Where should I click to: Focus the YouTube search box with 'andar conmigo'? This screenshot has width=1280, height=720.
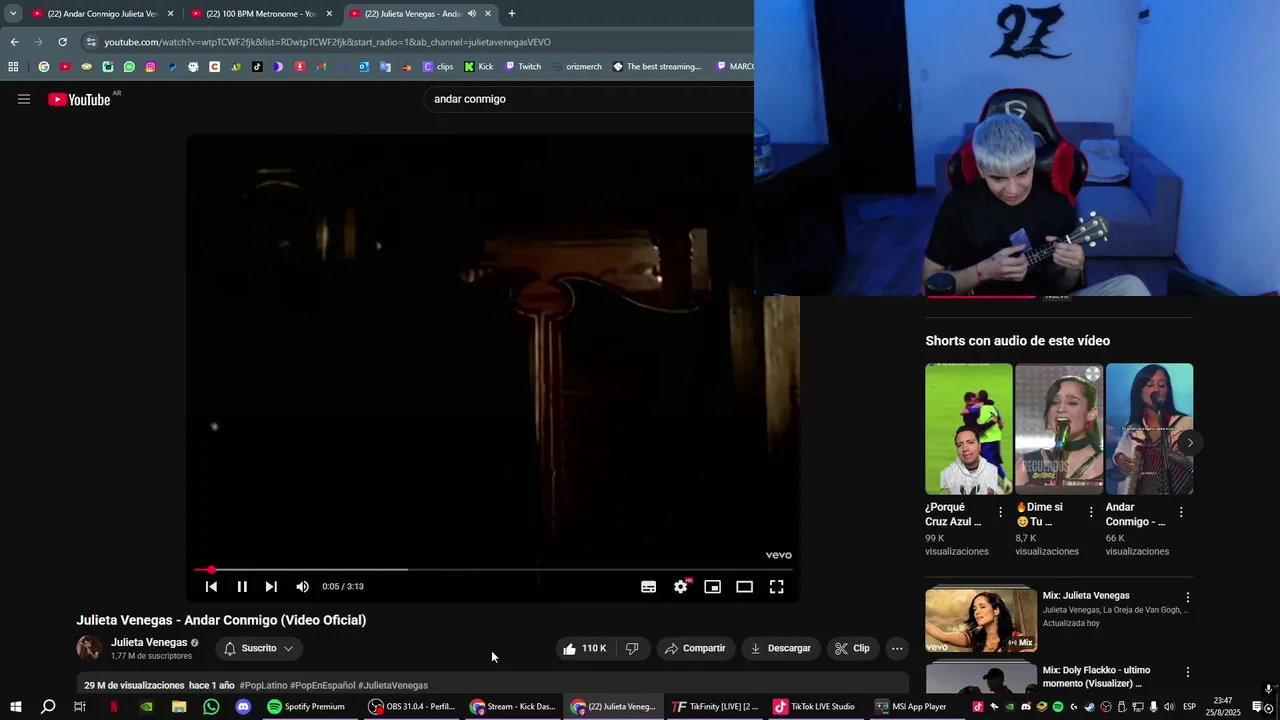pyautogui.click(x=590, y=99)
